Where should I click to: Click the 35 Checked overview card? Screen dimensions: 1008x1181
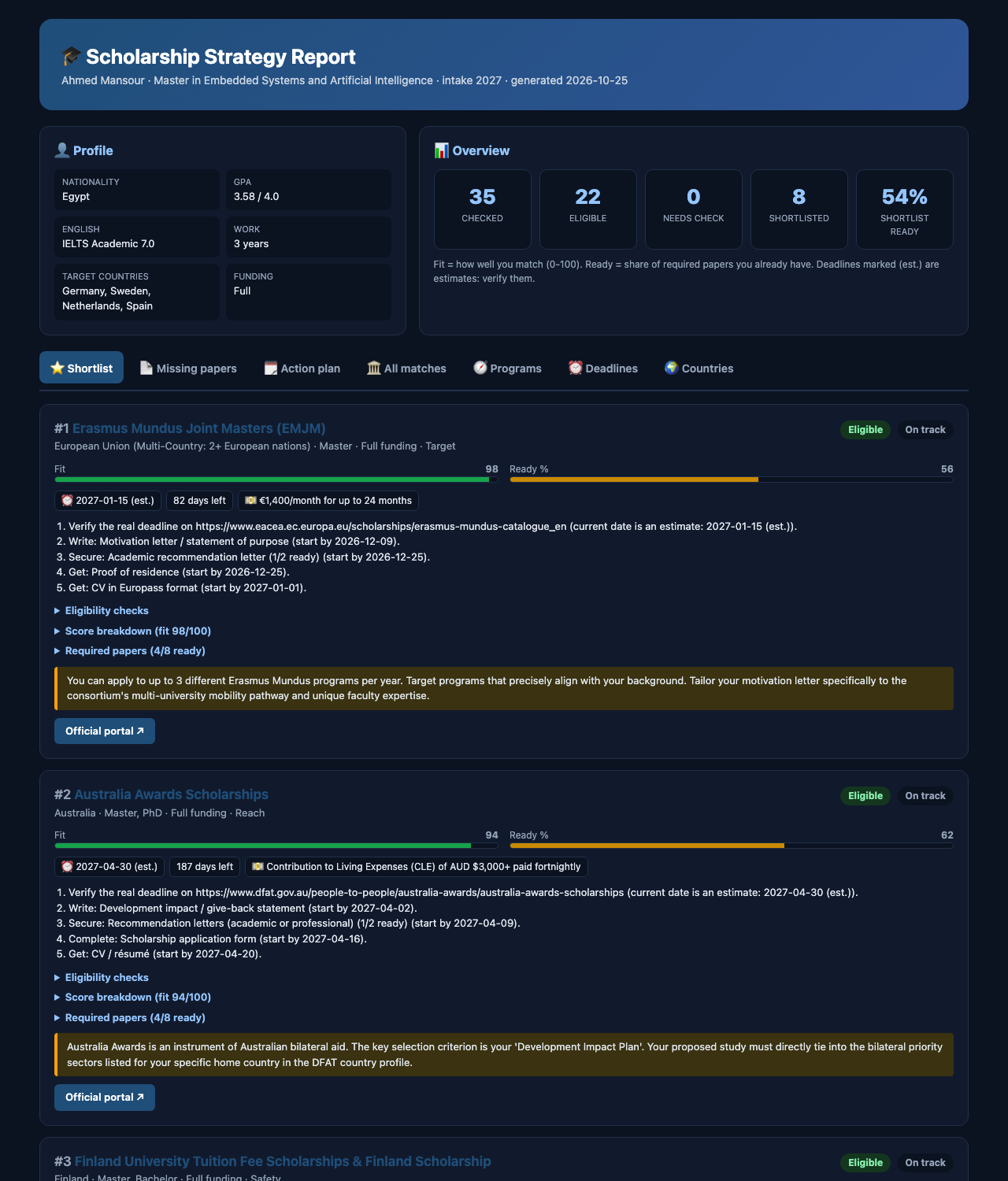pos(483,209)
